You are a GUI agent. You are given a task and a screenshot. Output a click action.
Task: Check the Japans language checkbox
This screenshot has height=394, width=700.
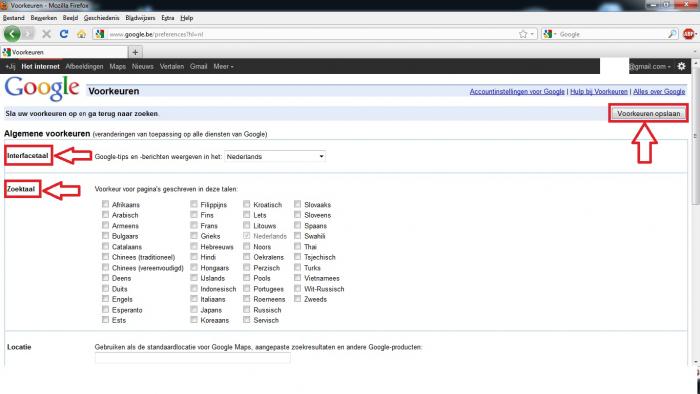tap(194, 309)
